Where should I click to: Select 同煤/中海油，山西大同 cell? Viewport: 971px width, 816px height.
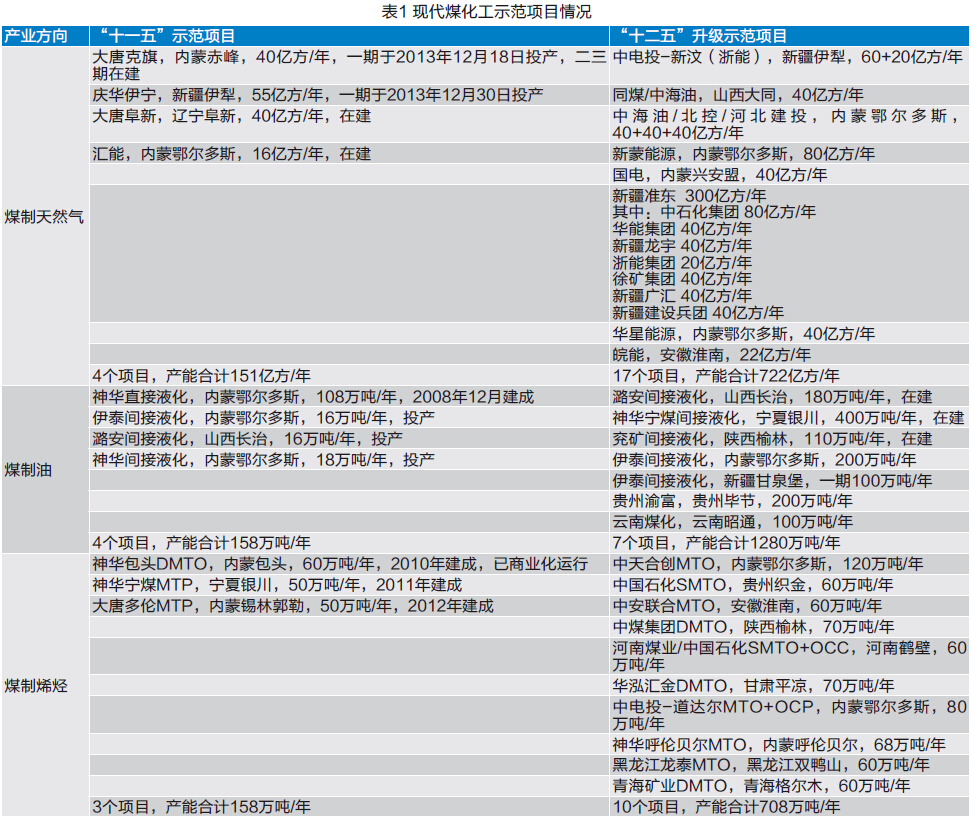click(x=789, y=95)
